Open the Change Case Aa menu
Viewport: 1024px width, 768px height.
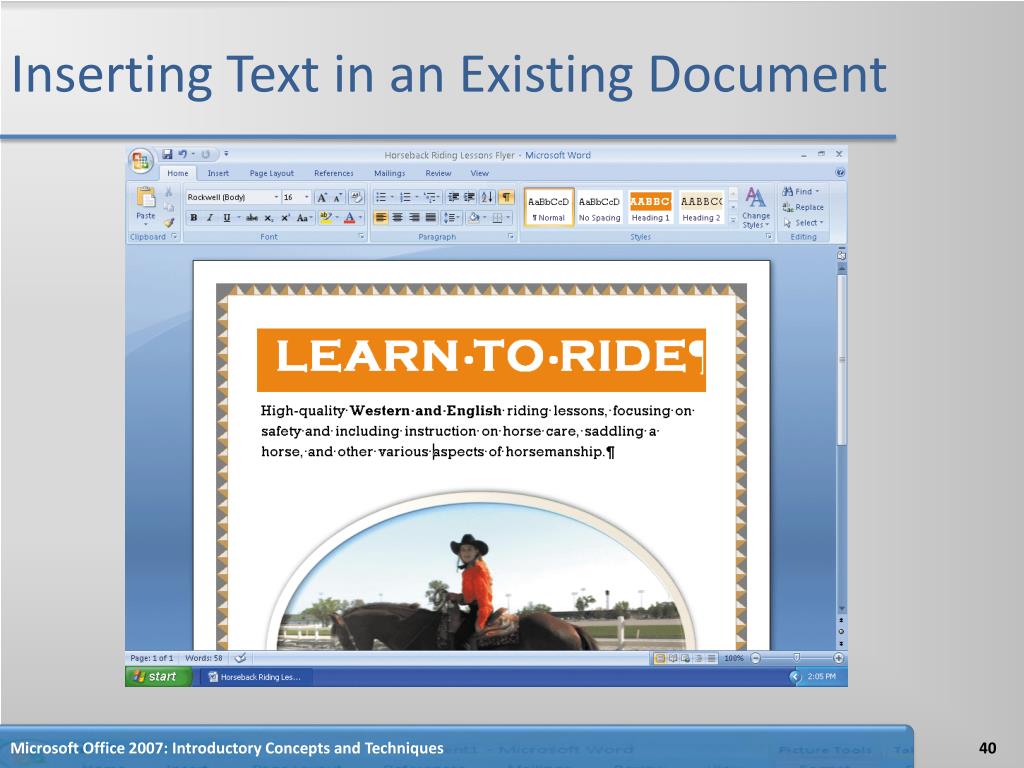tap(304, 218)
